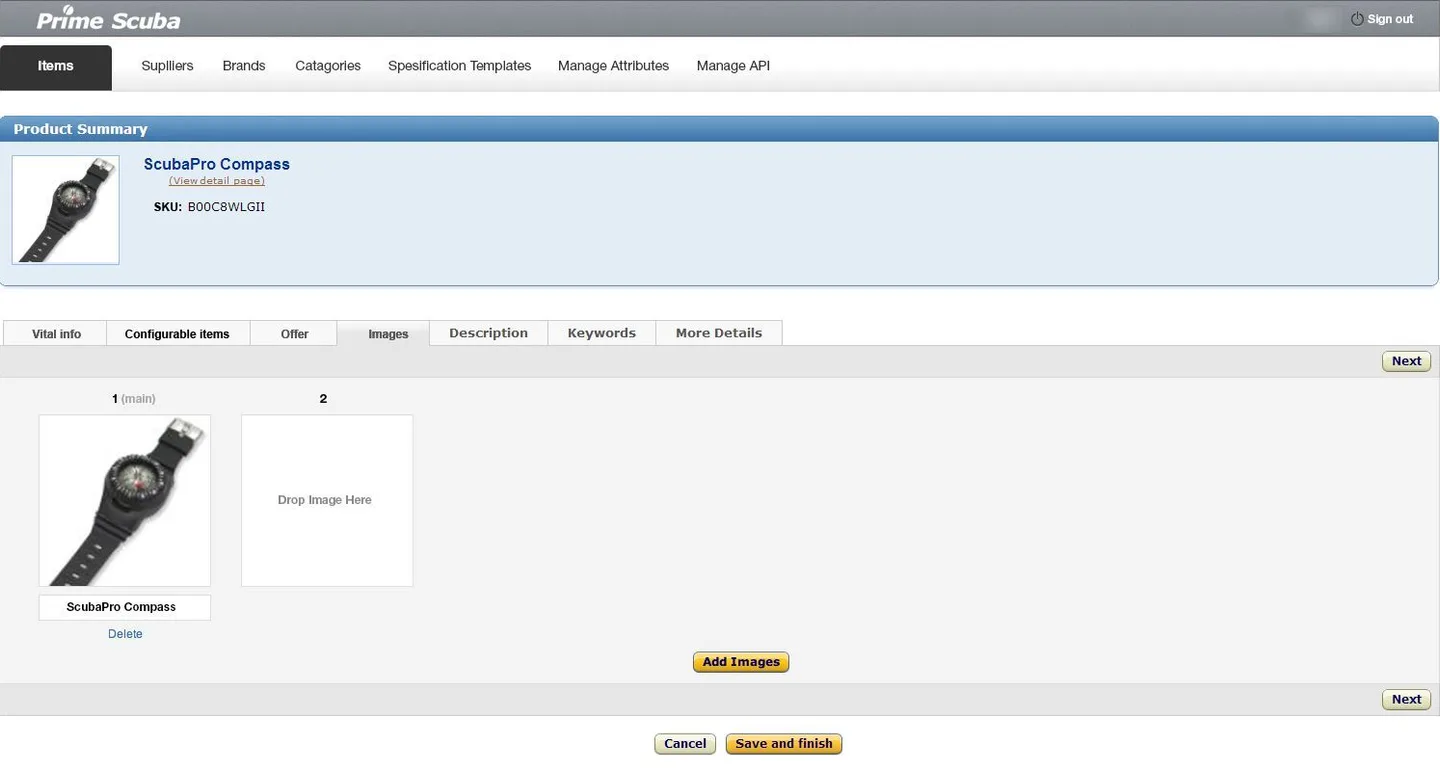Click the upper Next button
This screenshot has height=771, width=1440.
coord(1406,361)
